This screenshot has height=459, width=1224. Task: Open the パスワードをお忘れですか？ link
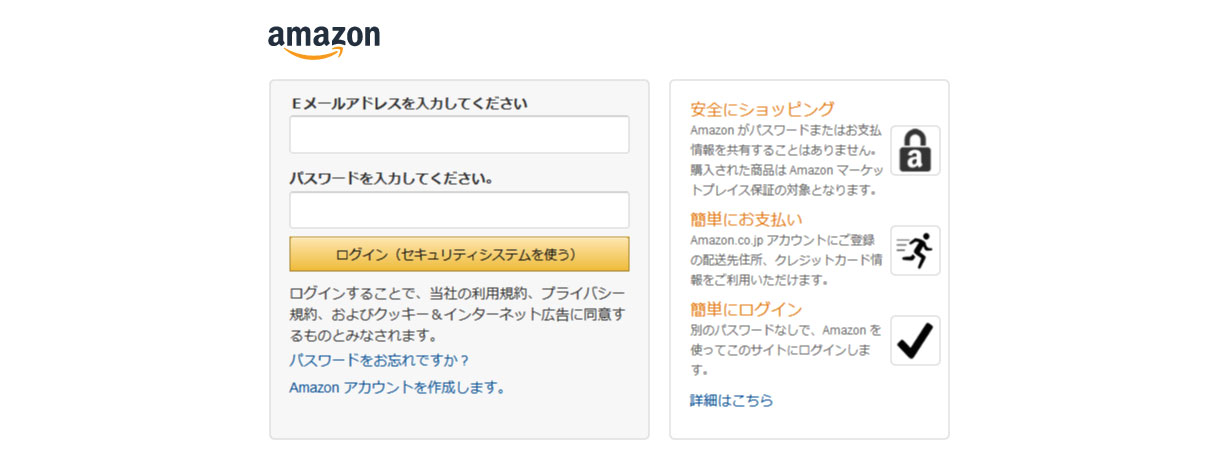point(379,360)
